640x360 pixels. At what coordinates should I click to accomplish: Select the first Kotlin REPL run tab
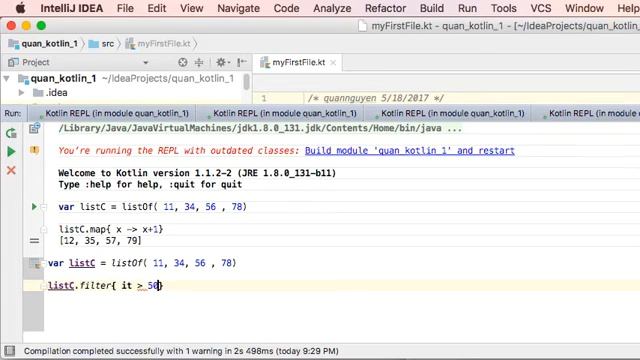pyautogui.click(x=112, y=113)
